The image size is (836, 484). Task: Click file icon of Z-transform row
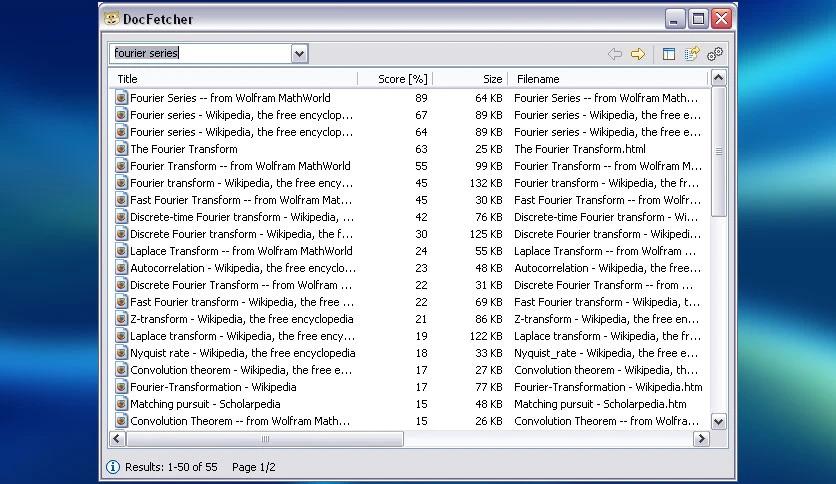122,319
